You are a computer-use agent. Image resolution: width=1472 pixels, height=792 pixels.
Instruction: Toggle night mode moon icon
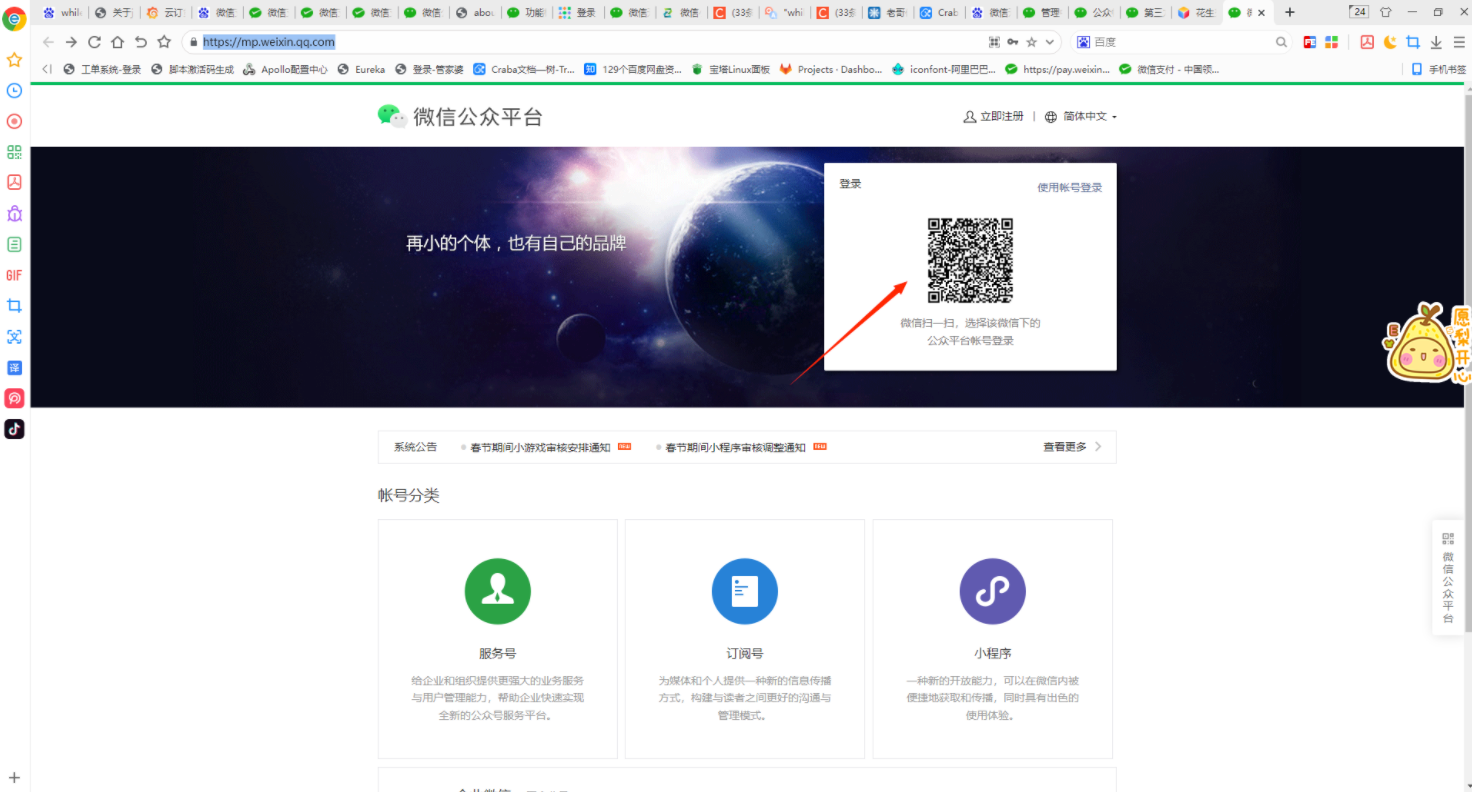pyautogui.click(x=1390, y=42)
